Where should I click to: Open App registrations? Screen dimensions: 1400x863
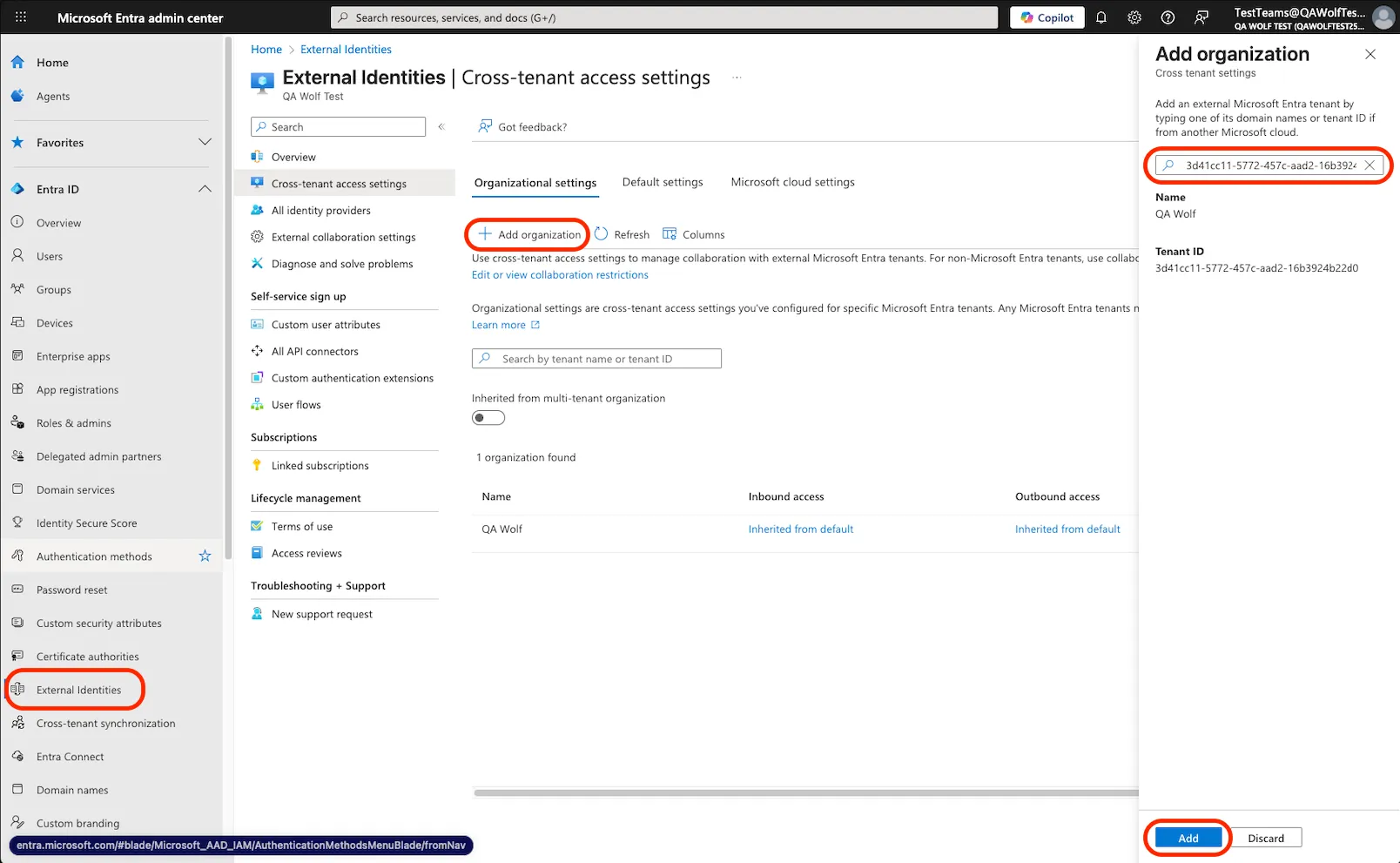click(77, 390)
